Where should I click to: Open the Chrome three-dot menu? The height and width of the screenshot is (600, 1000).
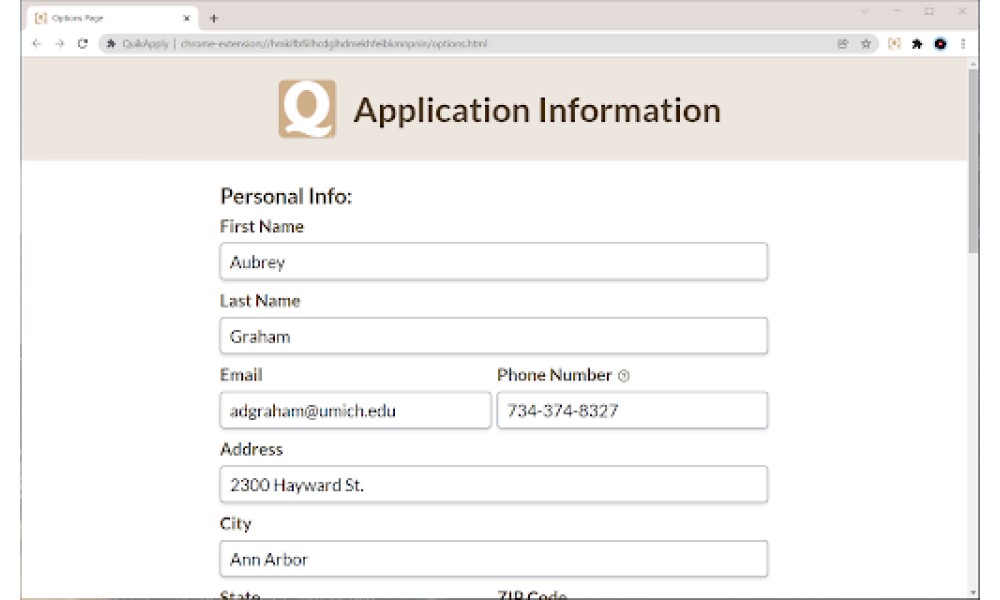pos(963,43)
